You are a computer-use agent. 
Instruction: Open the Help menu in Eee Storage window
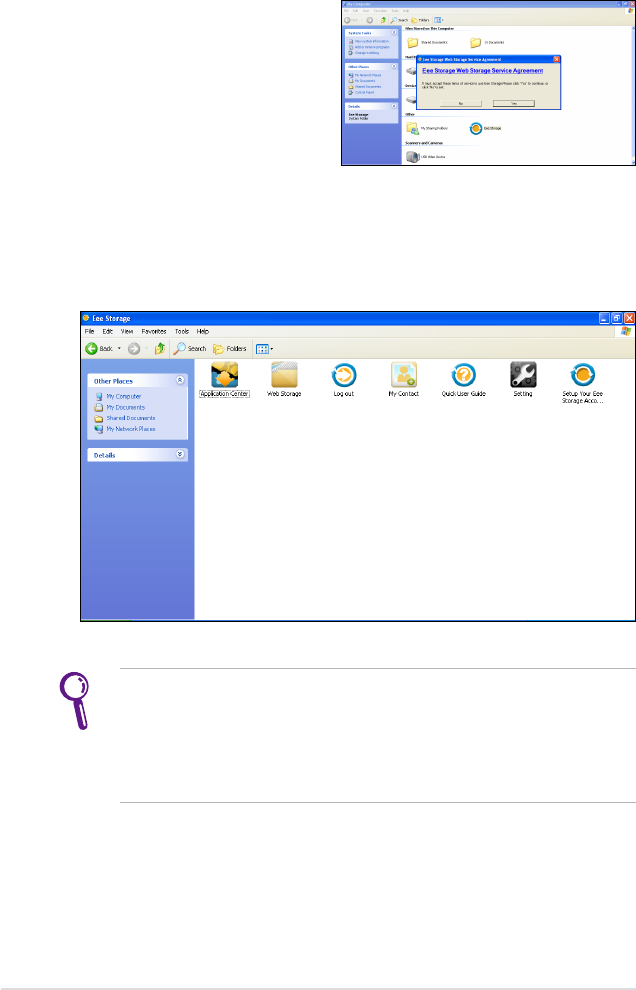203,331
